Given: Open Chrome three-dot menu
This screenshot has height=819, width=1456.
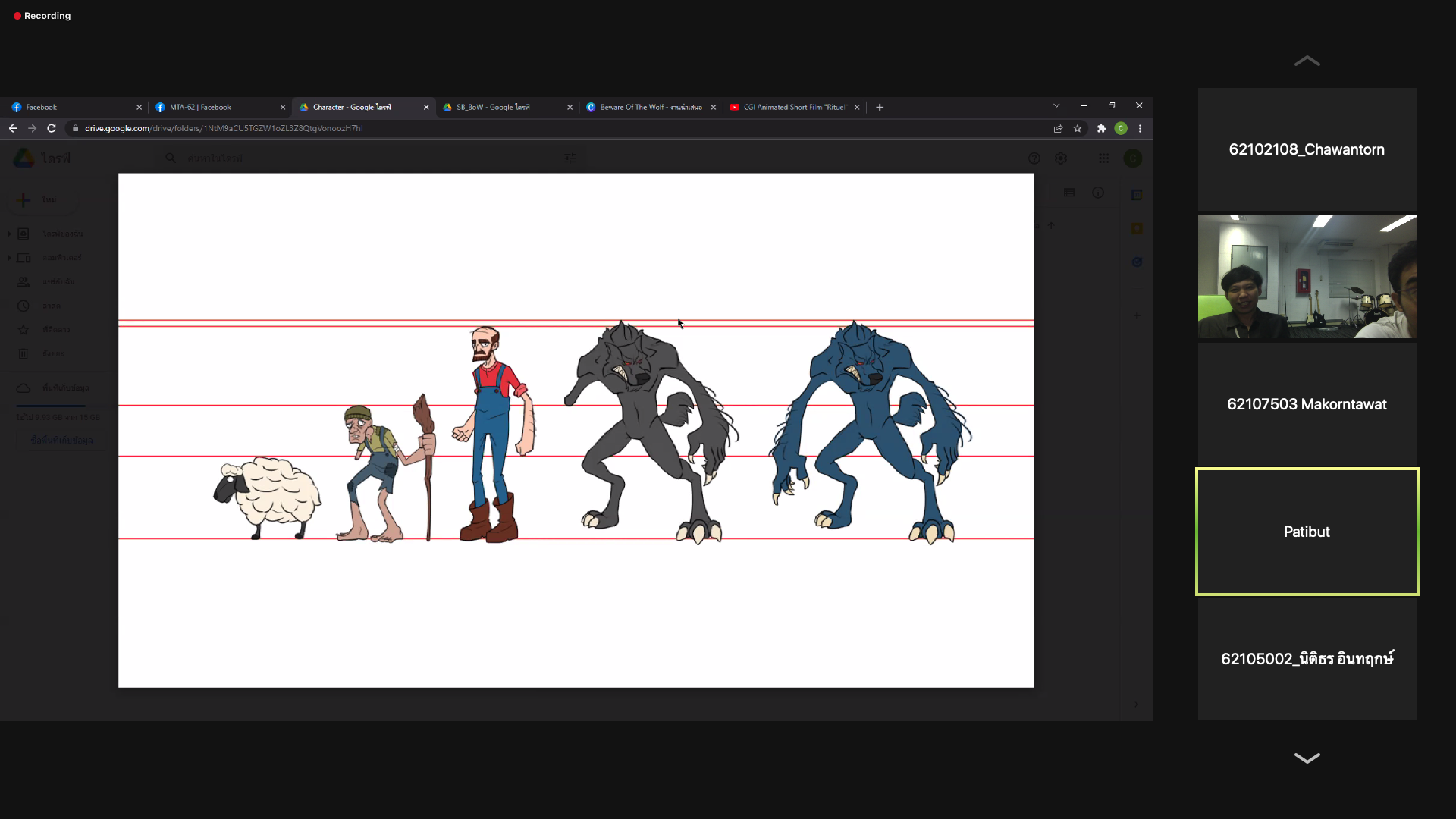Looking at the screenshot, I should click(x=1140, y=128).
